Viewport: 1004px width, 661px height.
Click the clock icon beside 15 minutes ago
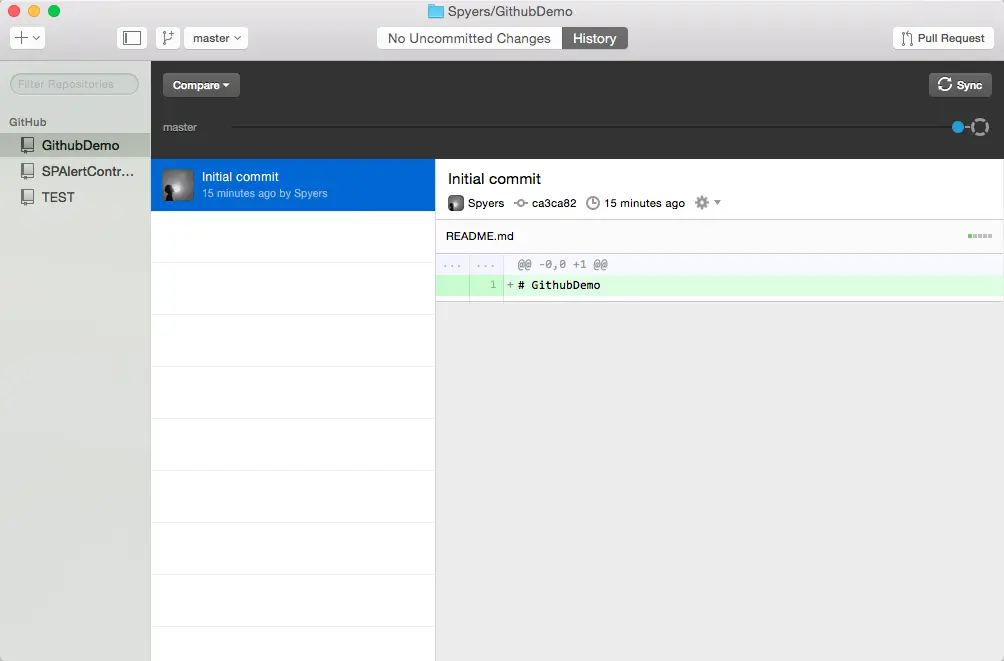point(593,203)
